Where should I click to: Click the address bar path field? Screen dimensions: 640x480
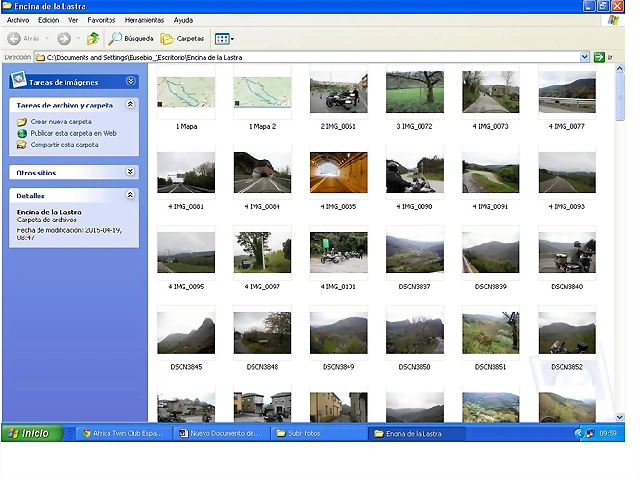click(x=307, y=58)
